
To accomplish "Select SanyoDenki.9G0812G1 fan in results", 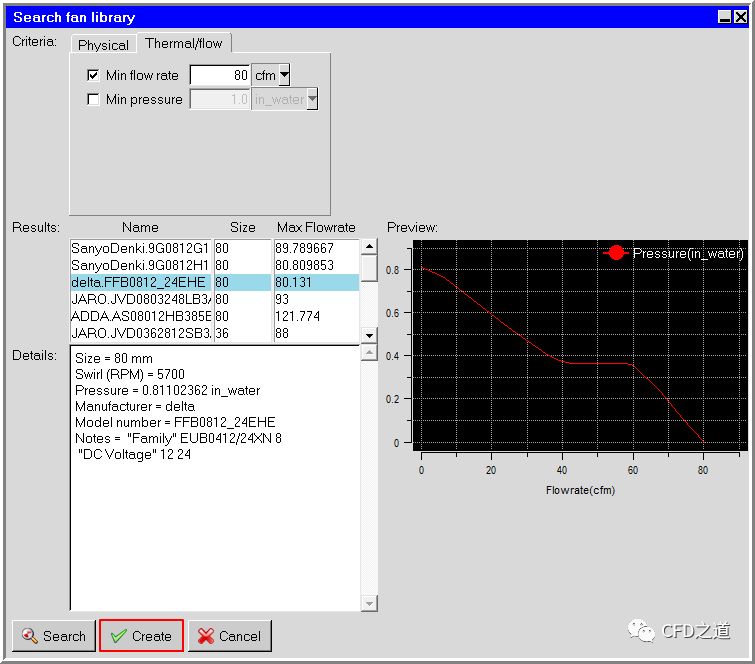I will 140,248.
